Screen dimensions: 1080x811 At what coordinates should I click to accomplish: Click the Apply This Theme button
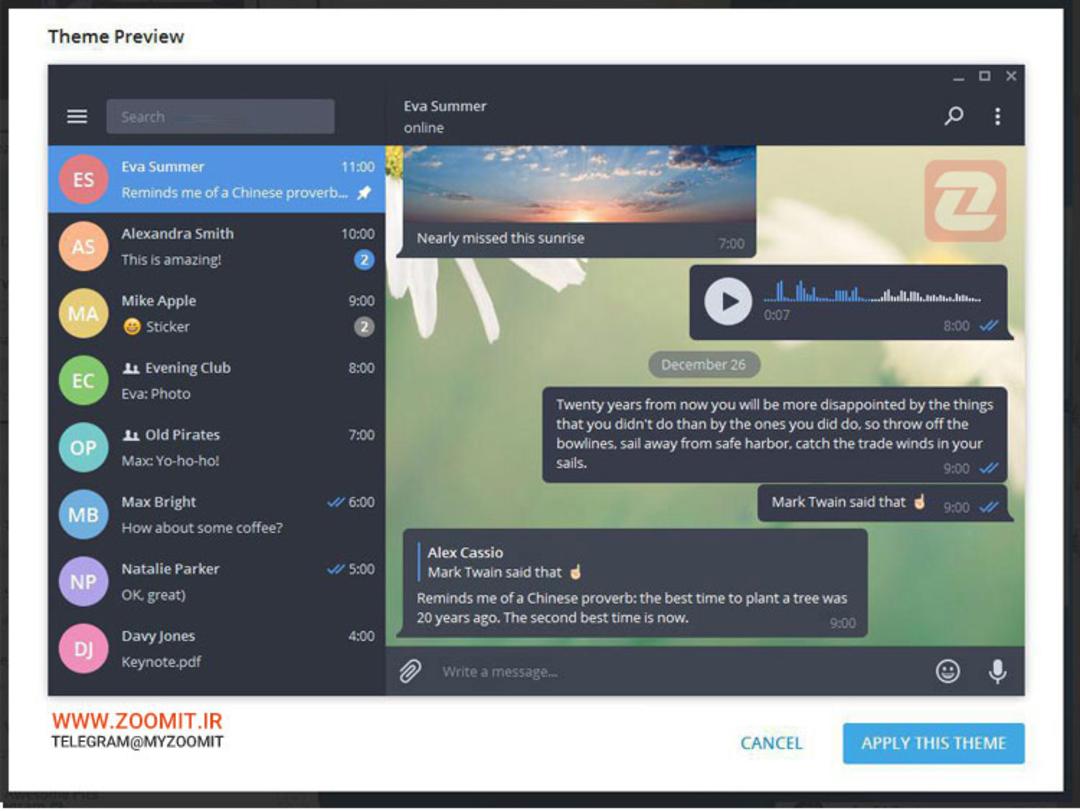[933, 743]
